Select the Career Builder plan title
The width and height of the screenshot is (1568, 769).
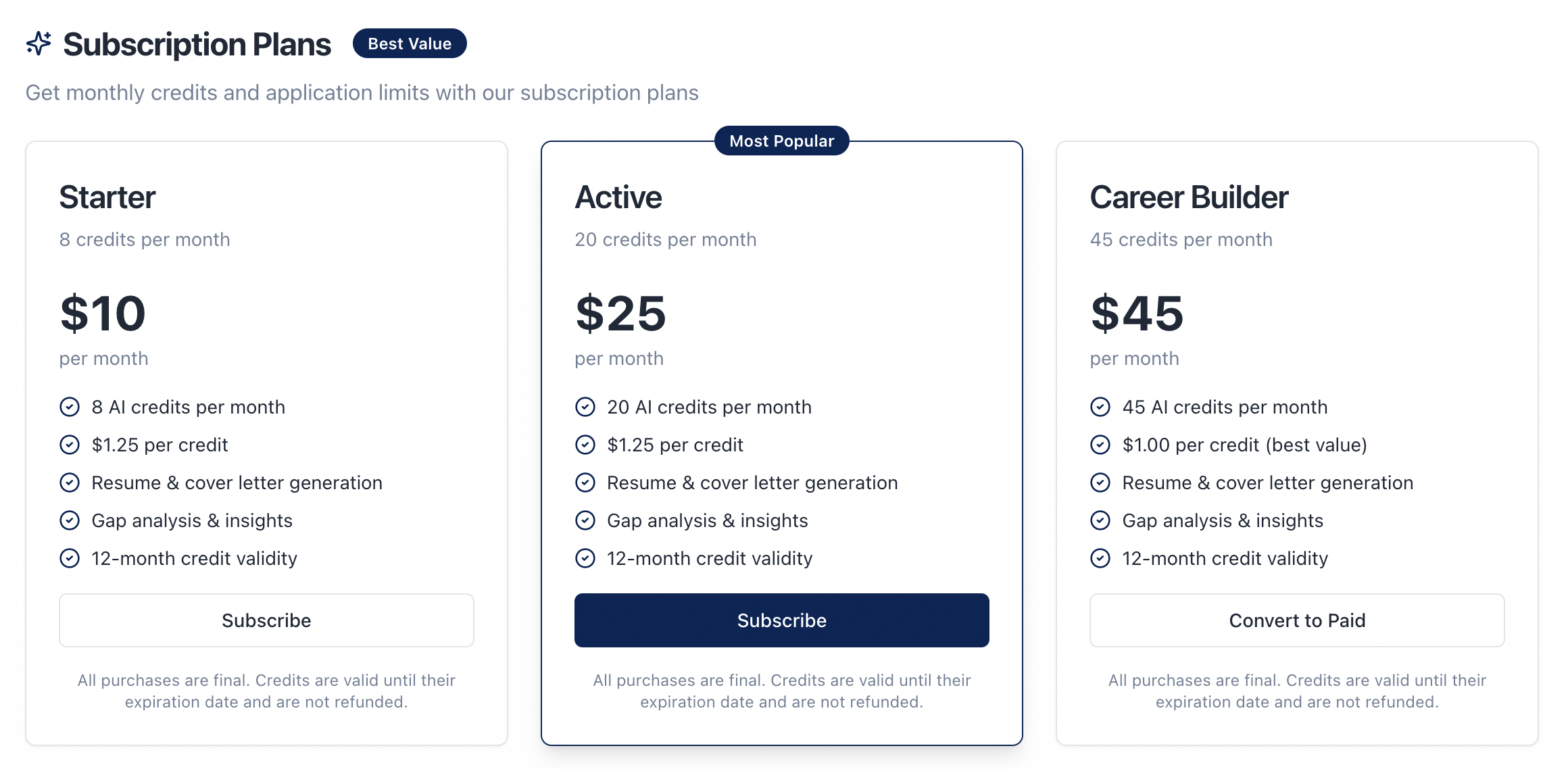(1189, 197)
